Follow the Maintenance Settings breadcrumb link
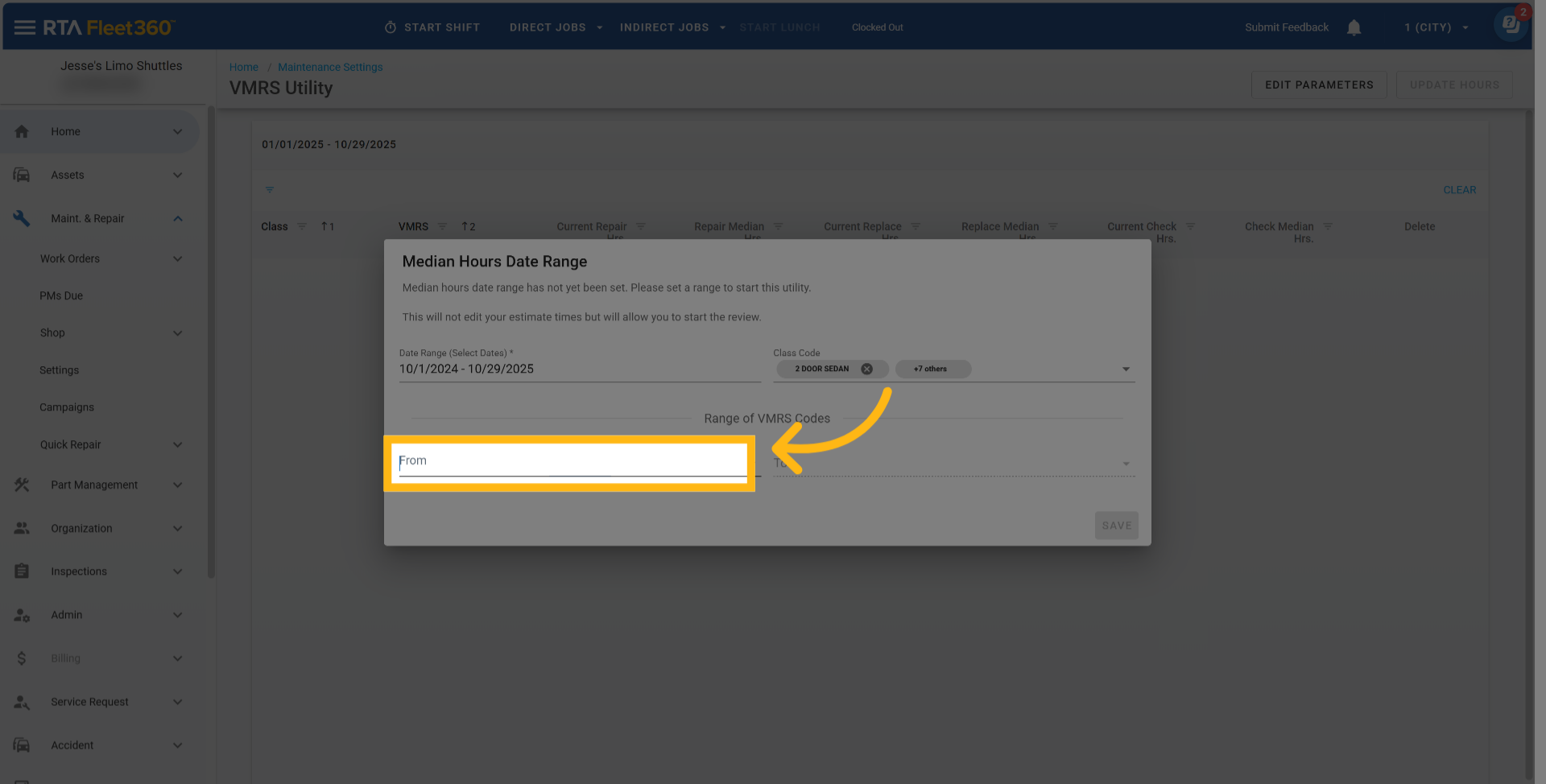Screen dimensions: 1546x784 pyautogui.click(x=330, y=67)
